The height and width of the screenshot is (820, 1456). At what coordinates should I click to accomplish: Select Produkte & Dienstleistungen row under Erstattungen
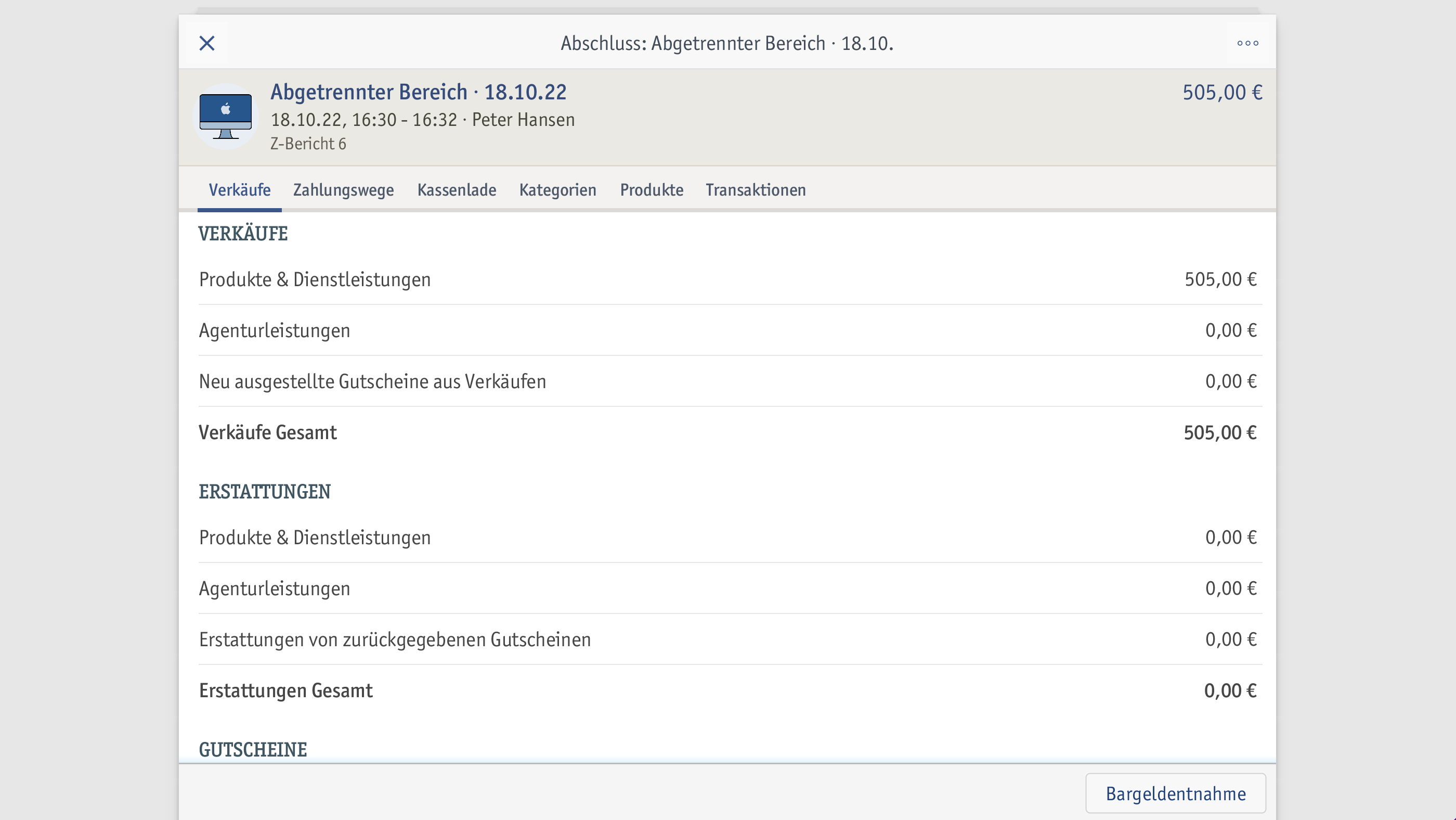click(730, 537)
